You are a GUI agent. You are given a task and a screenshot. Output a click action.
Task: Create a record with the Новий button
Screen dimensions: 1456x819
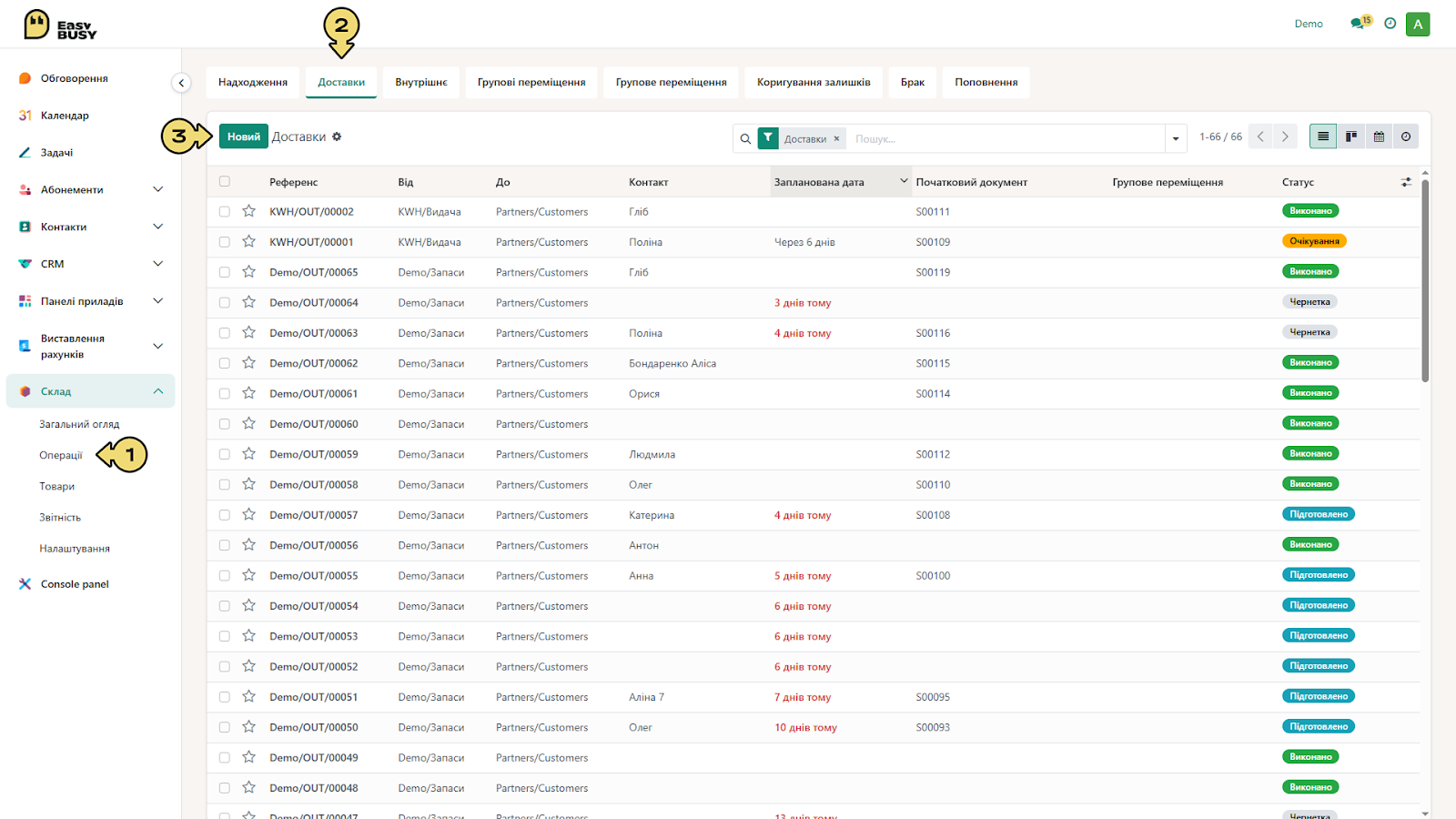pyautogui.click(x=244, y=136)
